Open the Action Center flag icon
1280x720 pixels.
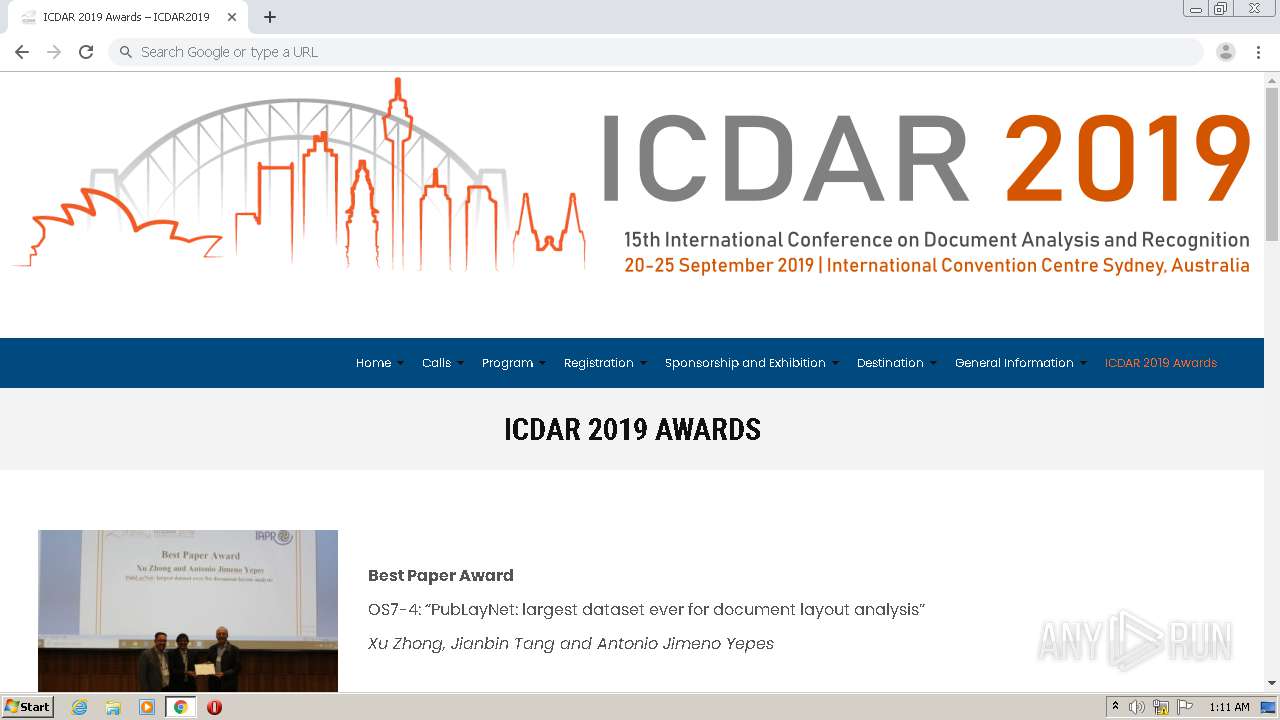pos(1185,707)
